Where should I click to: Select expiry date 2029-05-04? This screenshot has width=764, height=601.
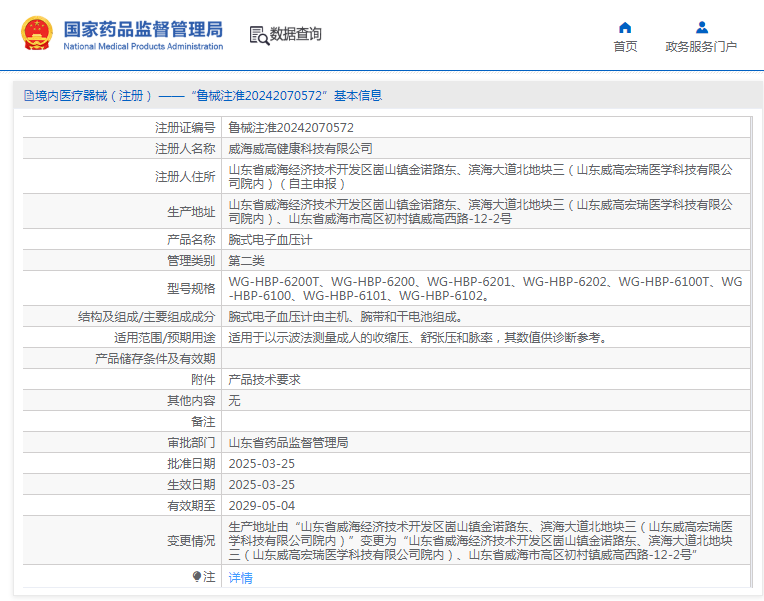pyautogui.click(x=262, y=505)
